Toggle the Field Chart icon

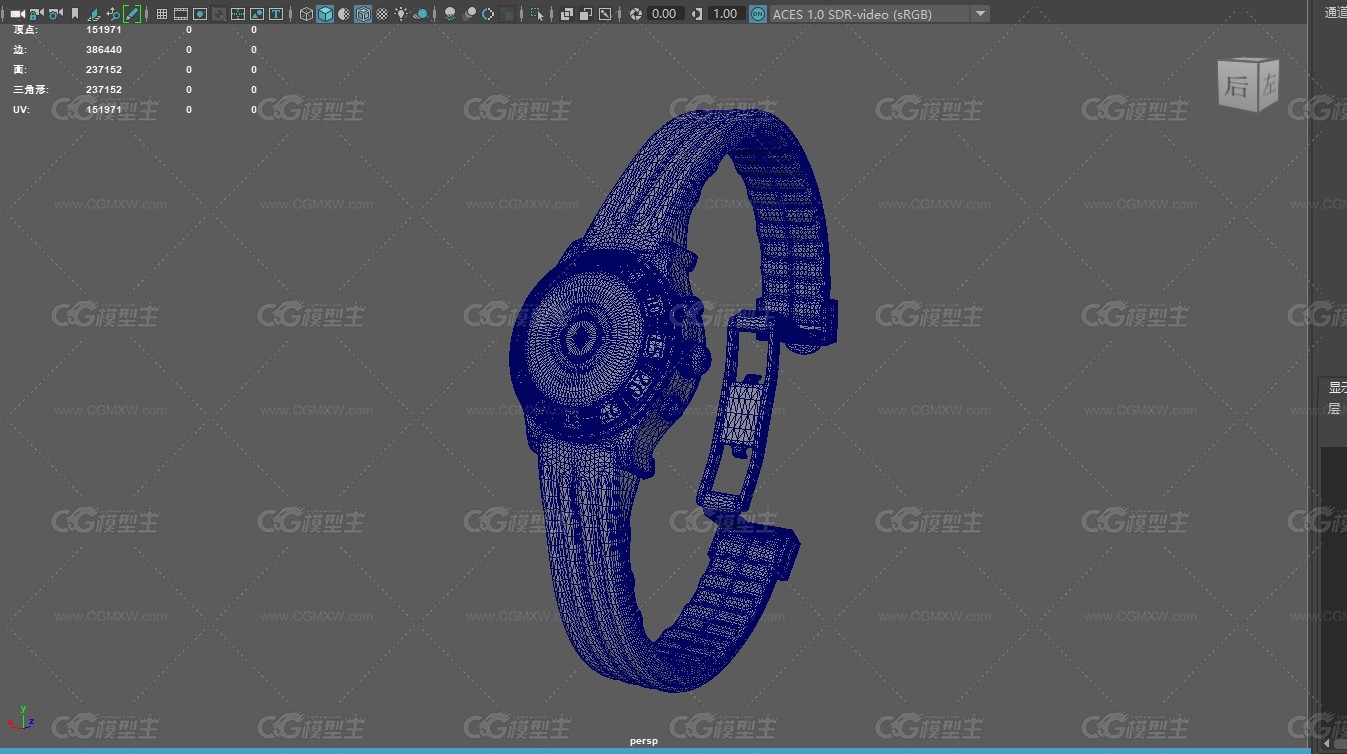[238, 14]
